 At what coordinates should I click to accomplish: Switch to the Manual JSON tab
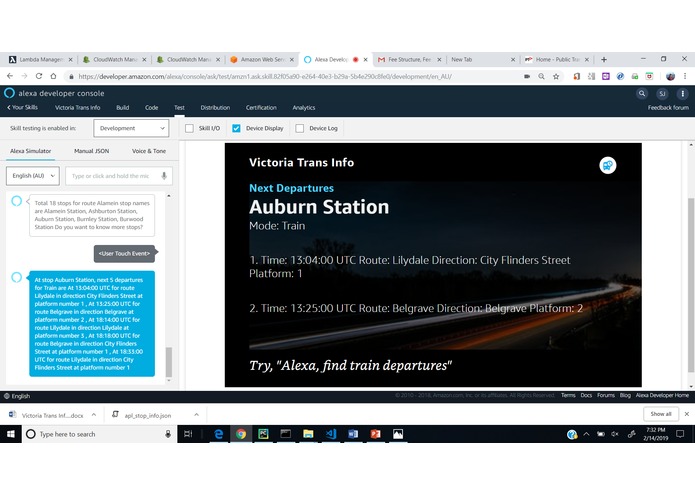[91, 151]
